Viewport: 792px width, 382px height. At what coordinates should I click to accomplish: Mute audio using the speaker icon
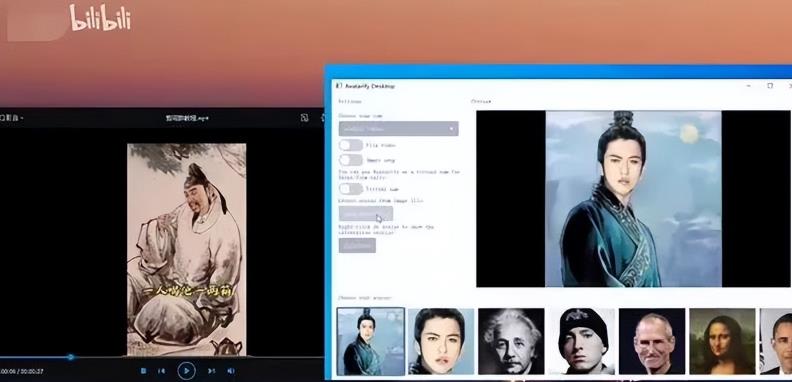230,371
